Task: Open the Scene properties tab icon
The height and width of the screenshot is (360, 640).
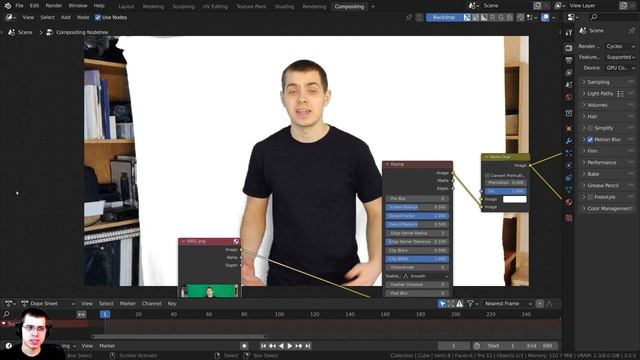Action: [569, 85]
